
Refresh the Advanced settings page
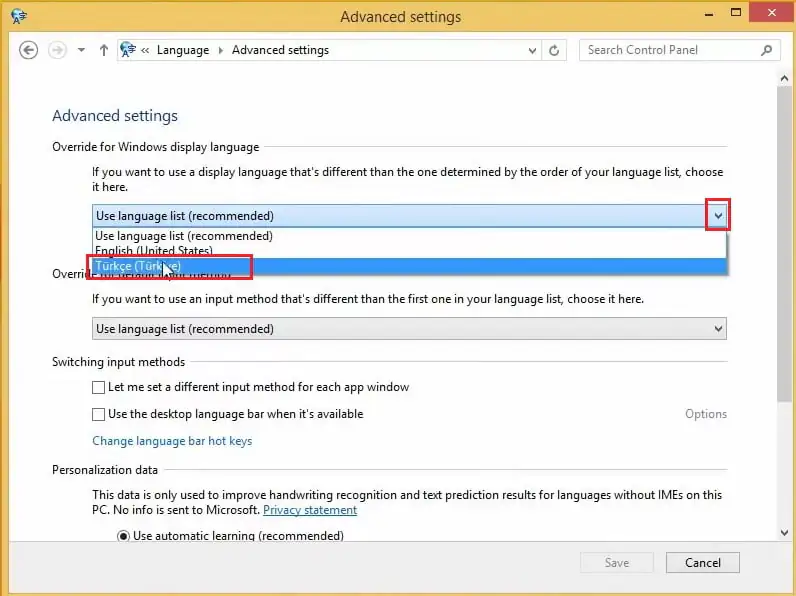click(554, 50)
